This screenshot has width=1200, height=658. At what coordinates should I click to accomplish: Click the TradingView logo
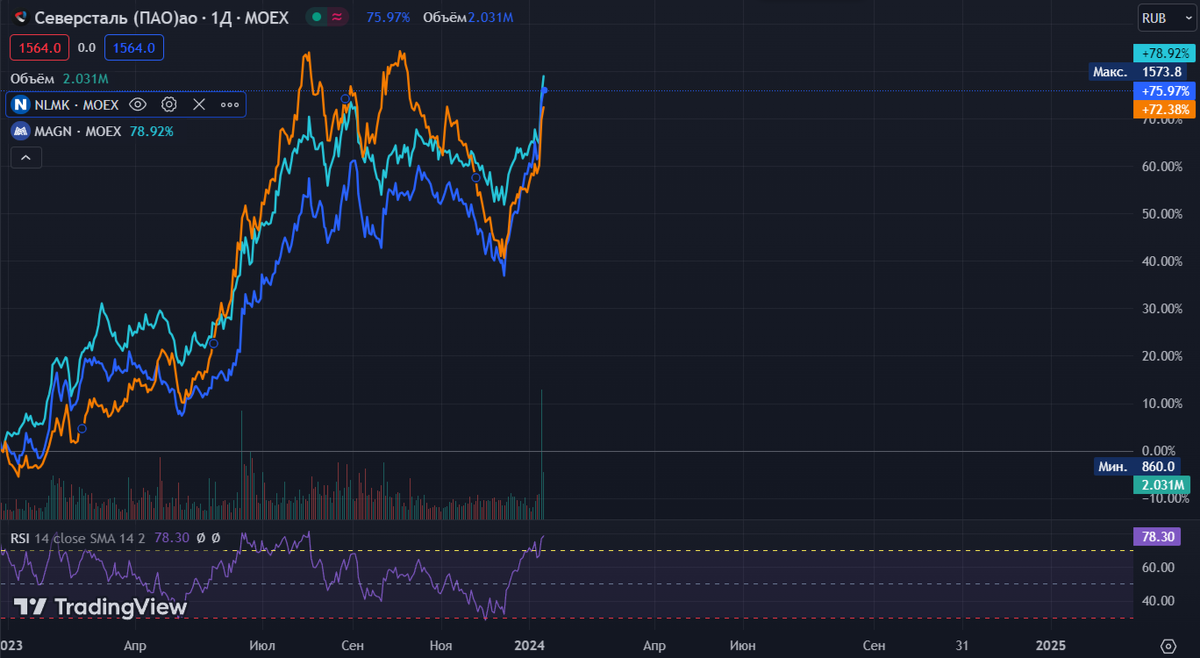tap(100, 606)
